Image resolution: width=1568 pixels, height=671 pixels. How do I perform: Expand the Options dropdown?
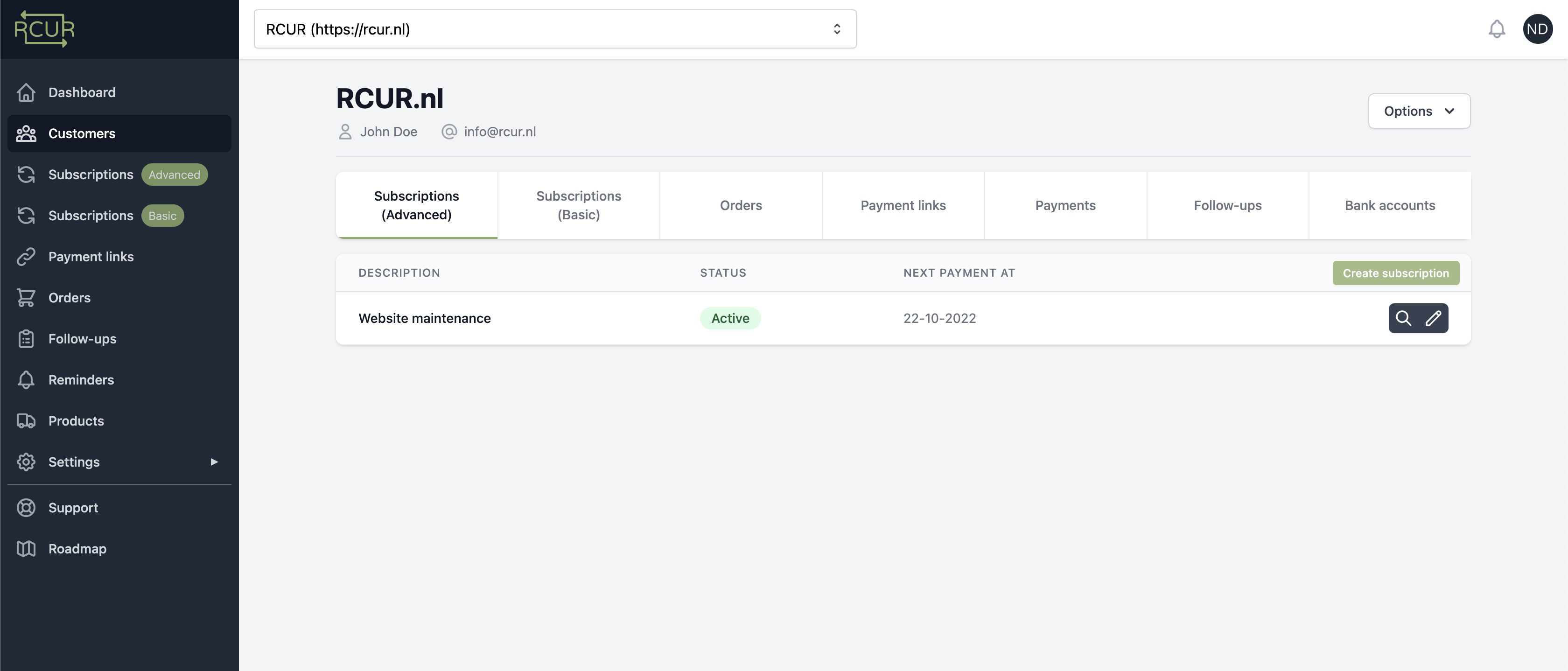coord(1420,111)
